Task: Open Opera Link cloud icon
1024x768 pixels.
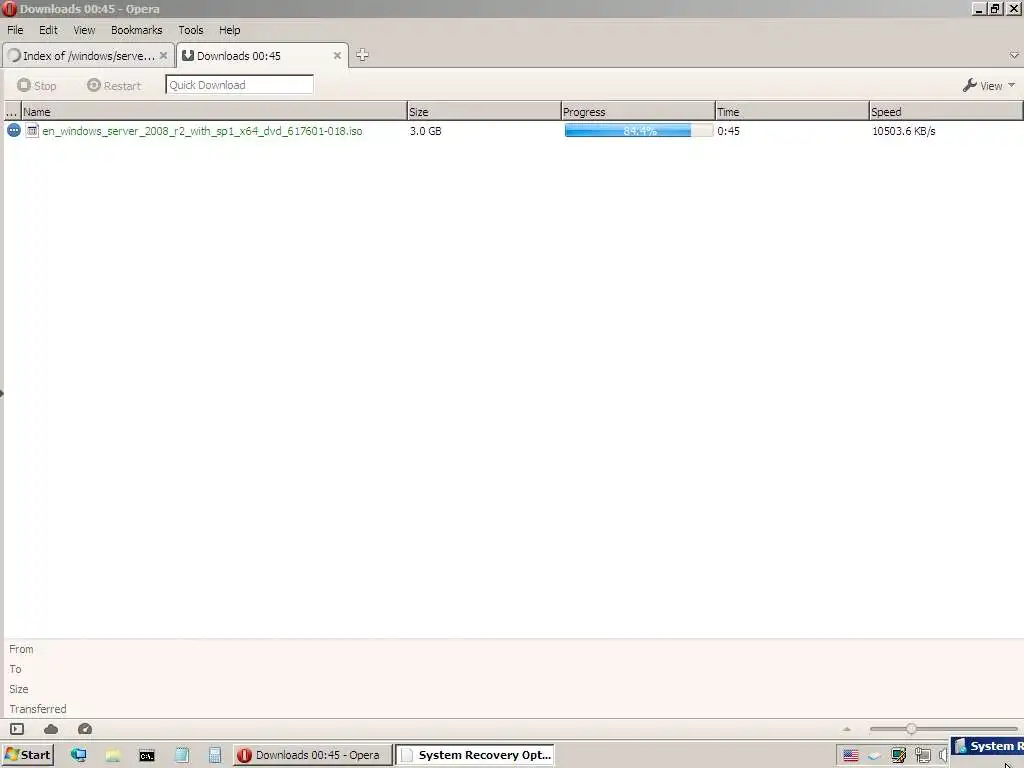Action: (x=51, y=729)
